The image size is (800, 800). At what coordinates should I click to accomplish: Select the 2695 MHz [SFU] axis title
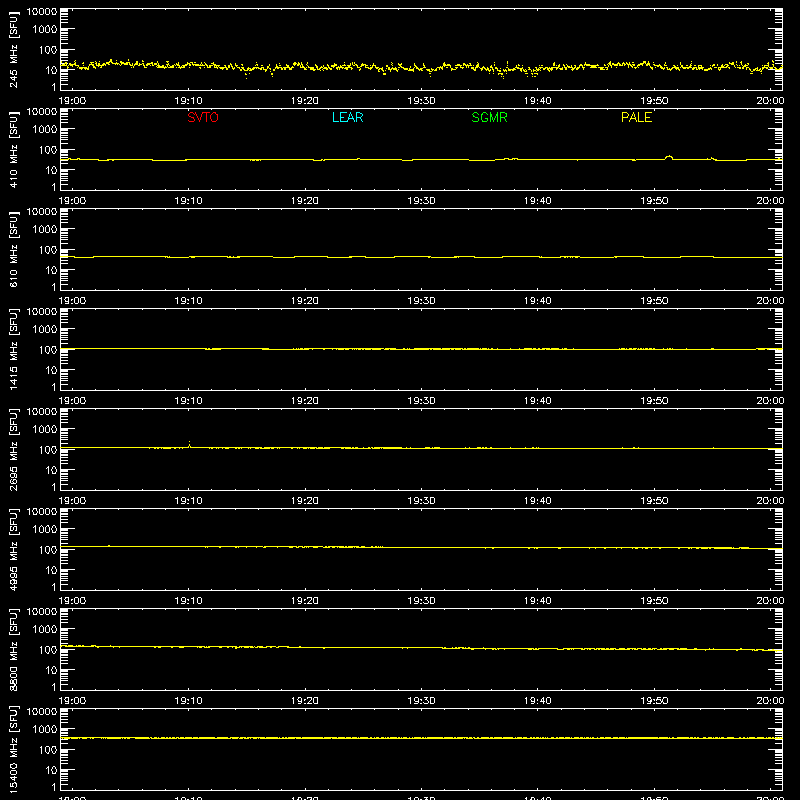[14, 449]
